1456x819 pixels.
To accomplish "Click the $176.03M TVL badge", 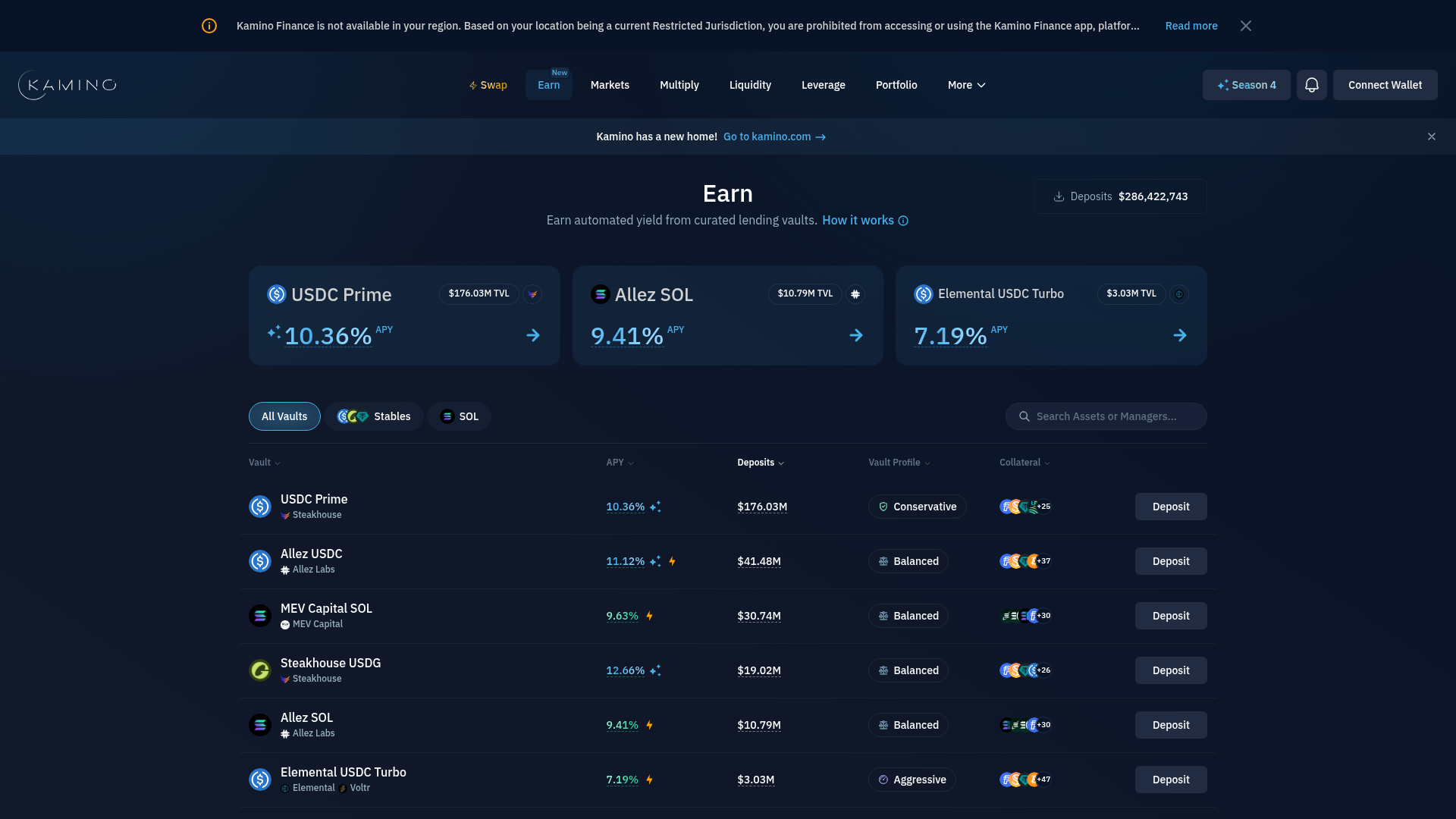I will pos(479,293).
